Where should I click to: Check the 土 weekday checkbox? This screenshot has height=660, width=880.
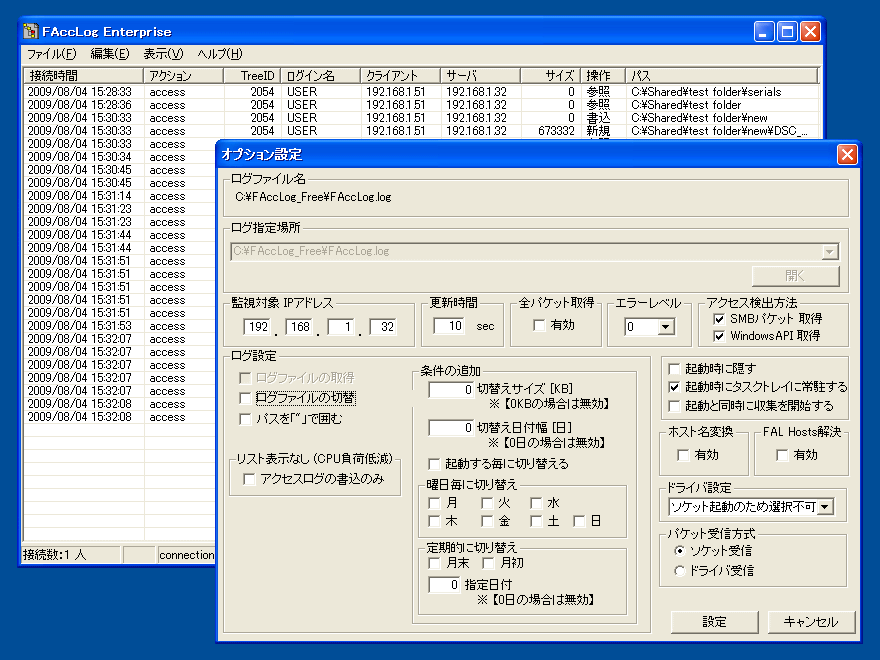point(537,521)
